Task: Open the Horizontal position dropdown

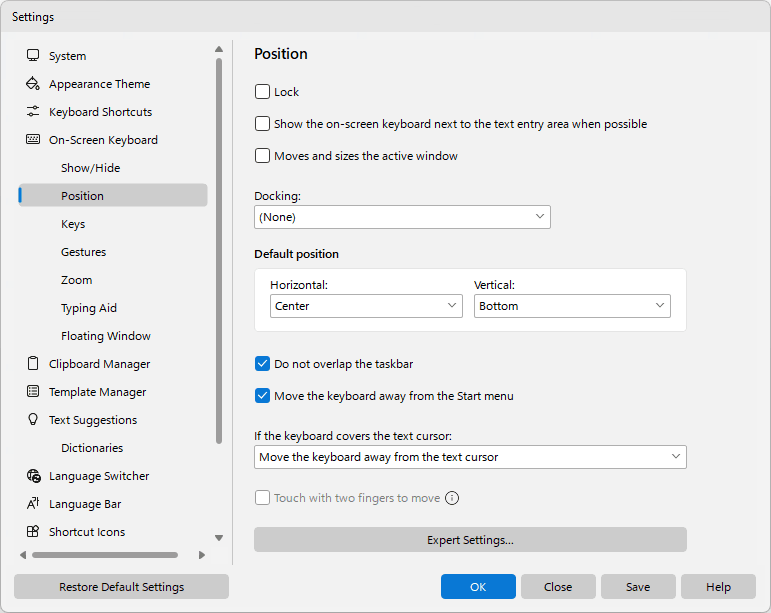Action: tap(366, 306)
